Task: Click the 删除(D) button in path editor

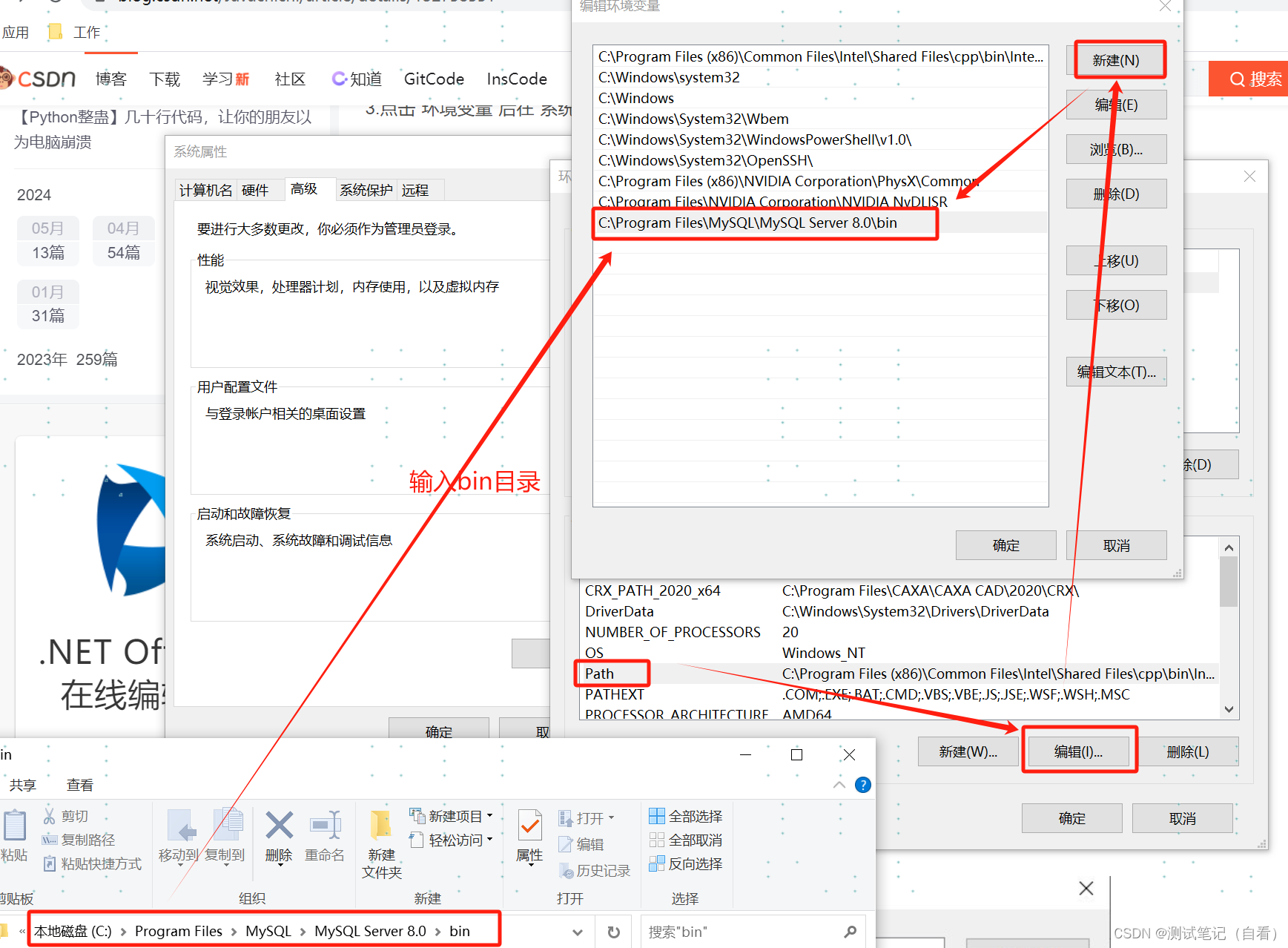Action: 1116,194
